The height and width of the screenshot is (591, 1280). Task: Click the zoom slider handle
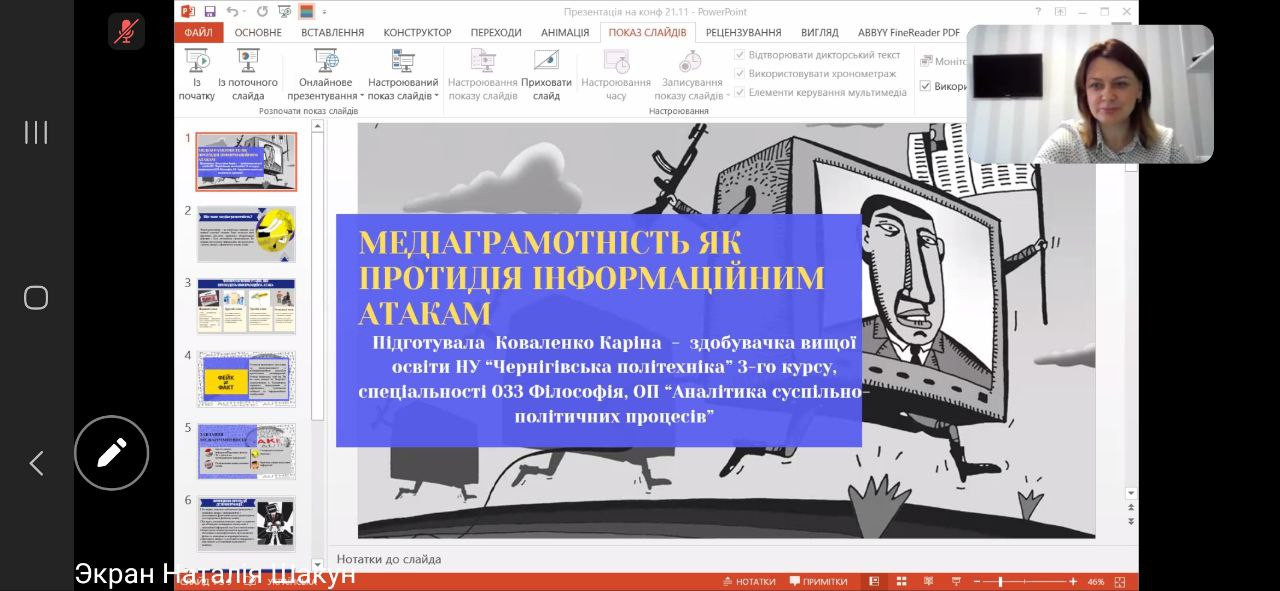(x=1000, y=581)
